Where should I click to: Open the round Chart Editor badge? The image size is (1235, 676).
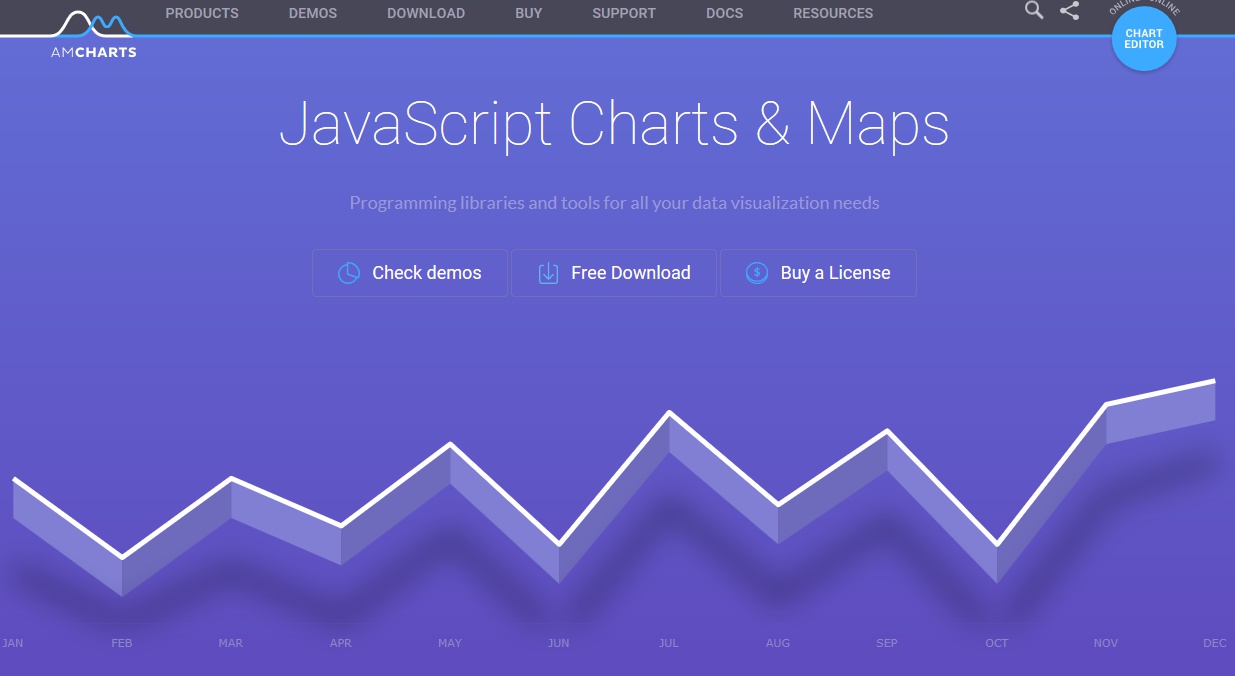1144,39
